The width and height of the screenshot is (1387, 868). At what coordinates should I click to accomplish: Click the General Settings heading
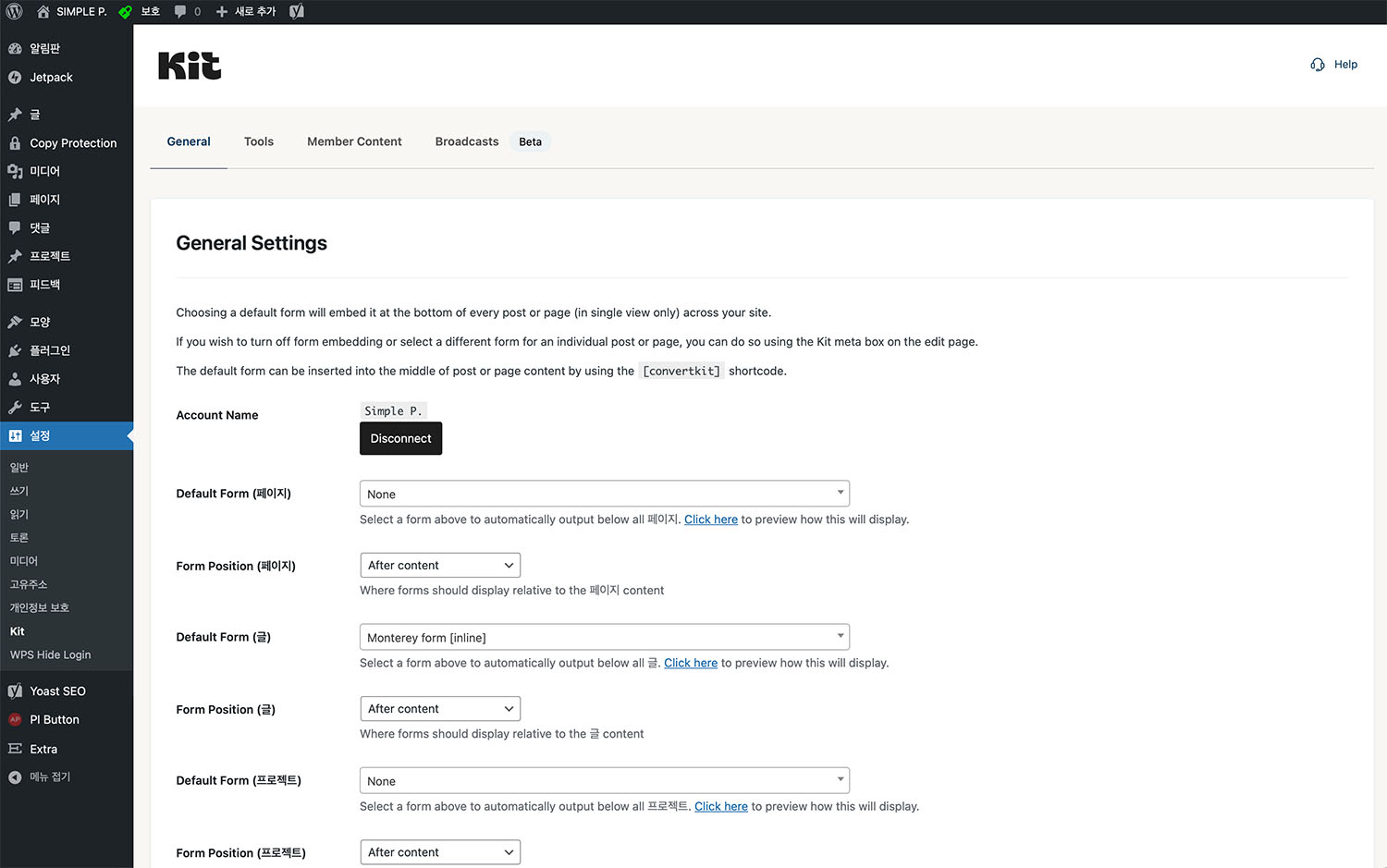coord(252,243)
